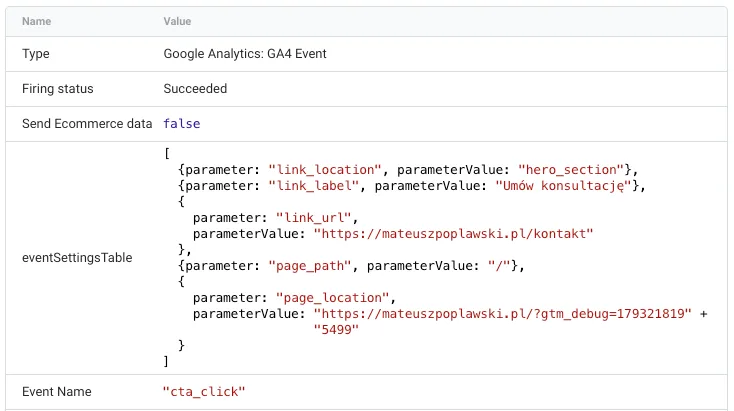Select 'Send Ecommerce data' label
Viewport: 734px width, 411px height.
coord(87,124)
